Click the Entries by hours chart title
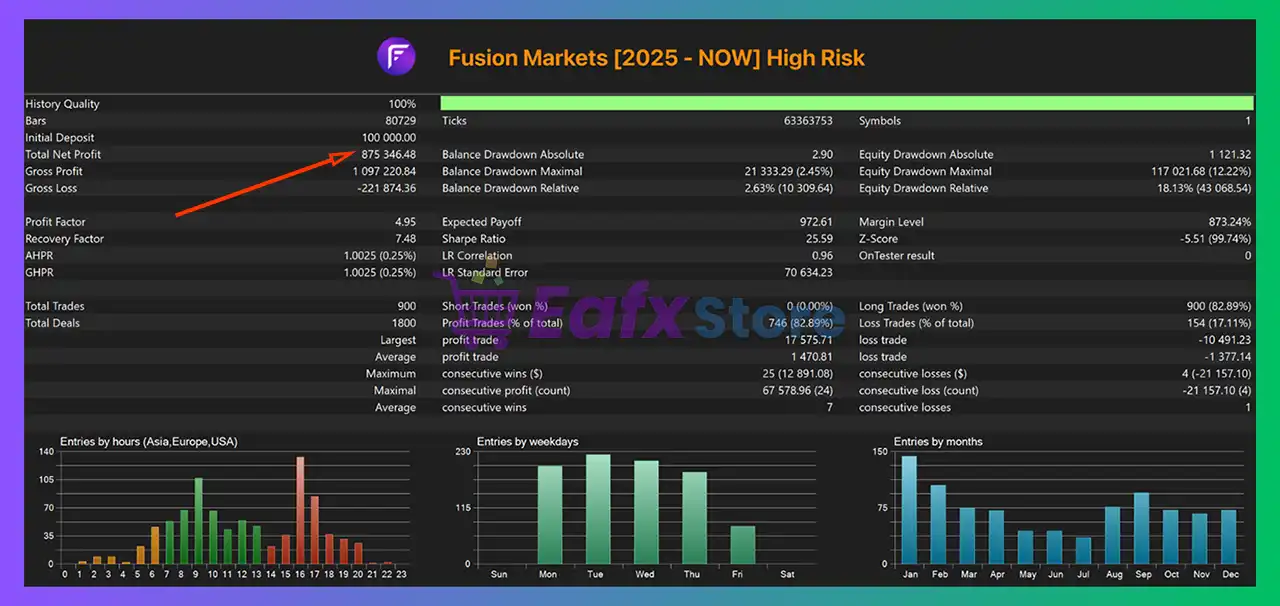This screenshot has width=1280, height=606. [x=148, y=441]
